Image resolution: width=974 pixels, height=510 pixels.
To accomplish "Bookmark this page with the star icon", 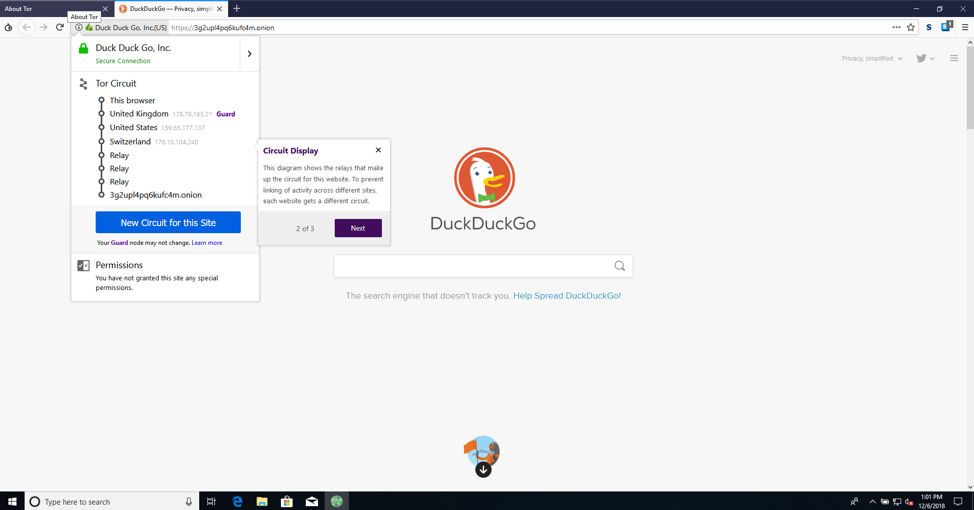I will (x=911, y=27).
